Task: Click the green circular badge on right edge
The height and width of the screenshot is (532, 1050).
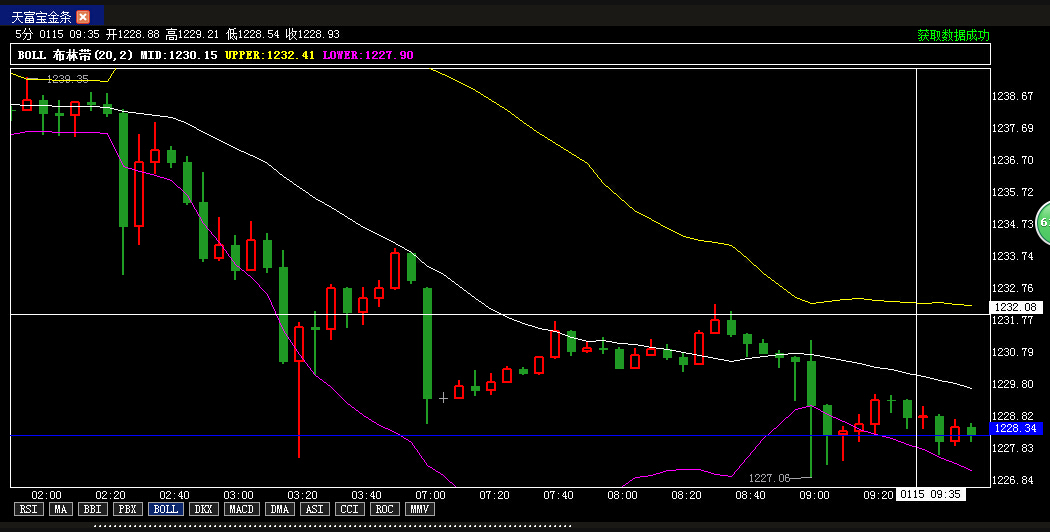Action: click(1043, 218)
